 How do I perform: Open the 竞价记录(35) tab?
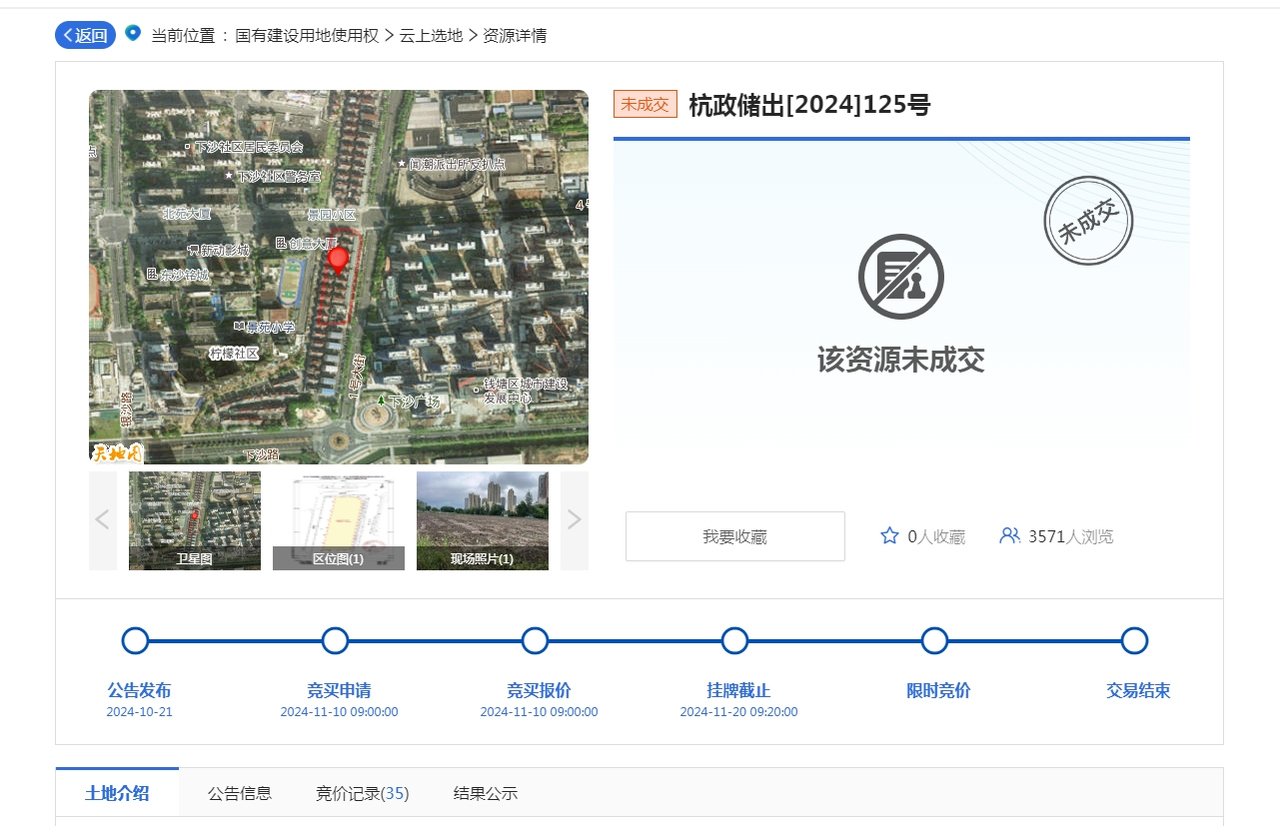(x=362, y=794)
